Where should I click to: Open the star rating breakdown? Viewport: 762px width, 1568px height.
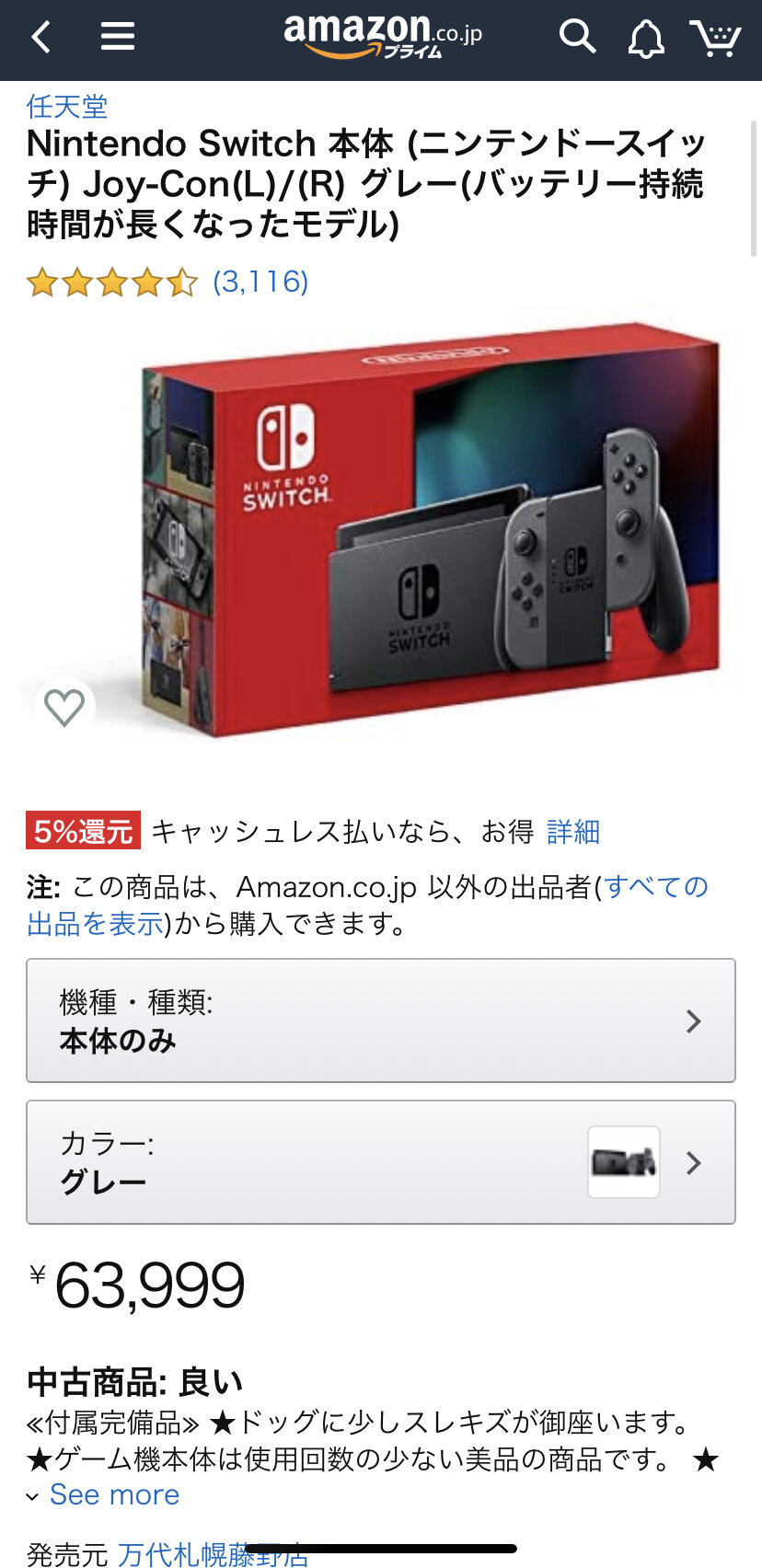tap(112, 282)
